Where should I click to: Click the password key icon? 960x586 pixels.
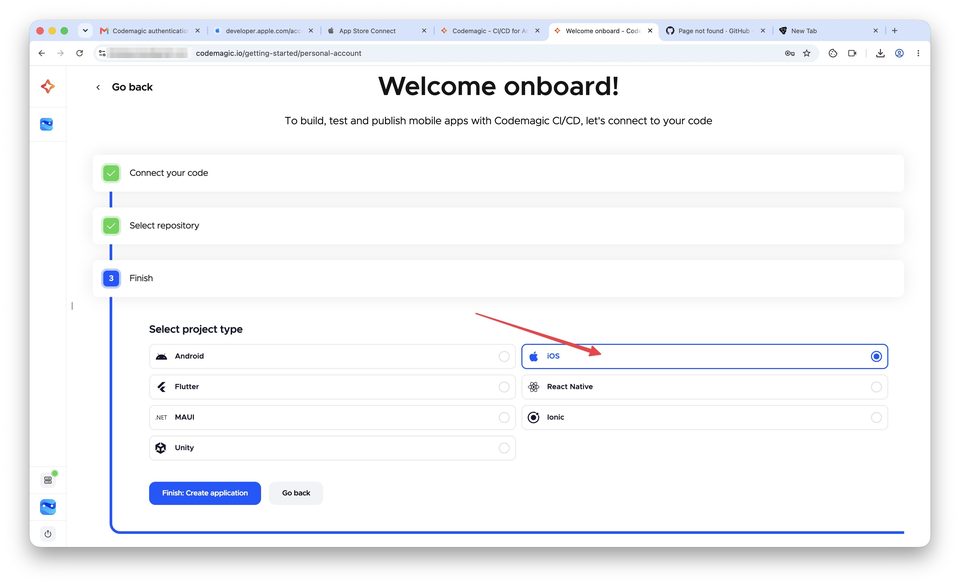click(790, 53)
